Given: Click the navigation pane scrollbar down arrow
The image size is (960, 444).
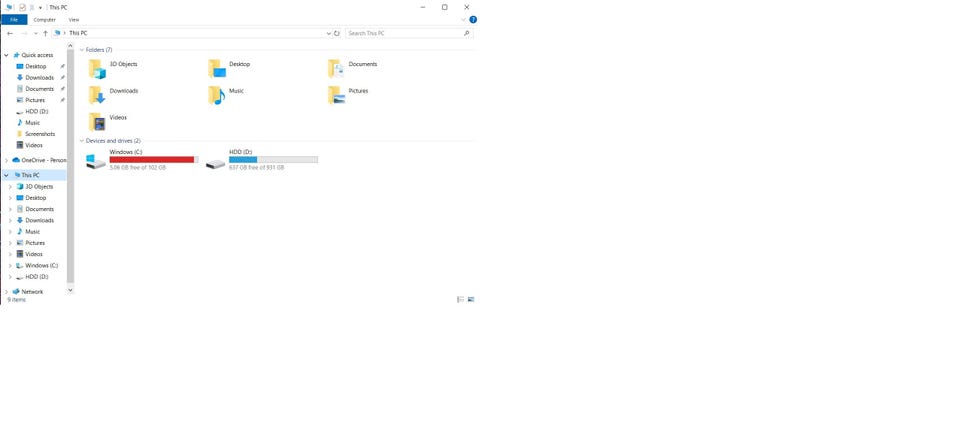Looking at the screenshot, I should (x=70, y=290).
